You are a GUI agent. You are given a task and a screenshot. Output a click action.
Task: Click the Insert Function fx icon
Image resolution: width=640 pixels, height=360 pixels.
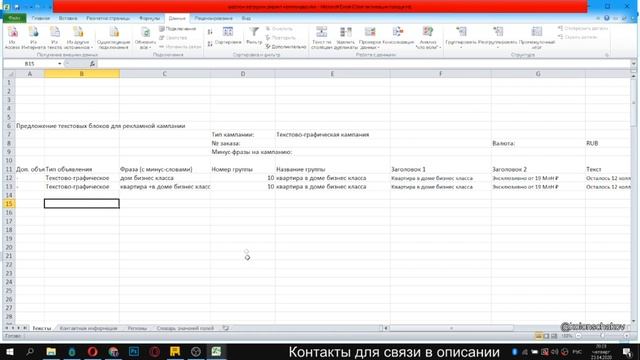(x=92, y=64)
